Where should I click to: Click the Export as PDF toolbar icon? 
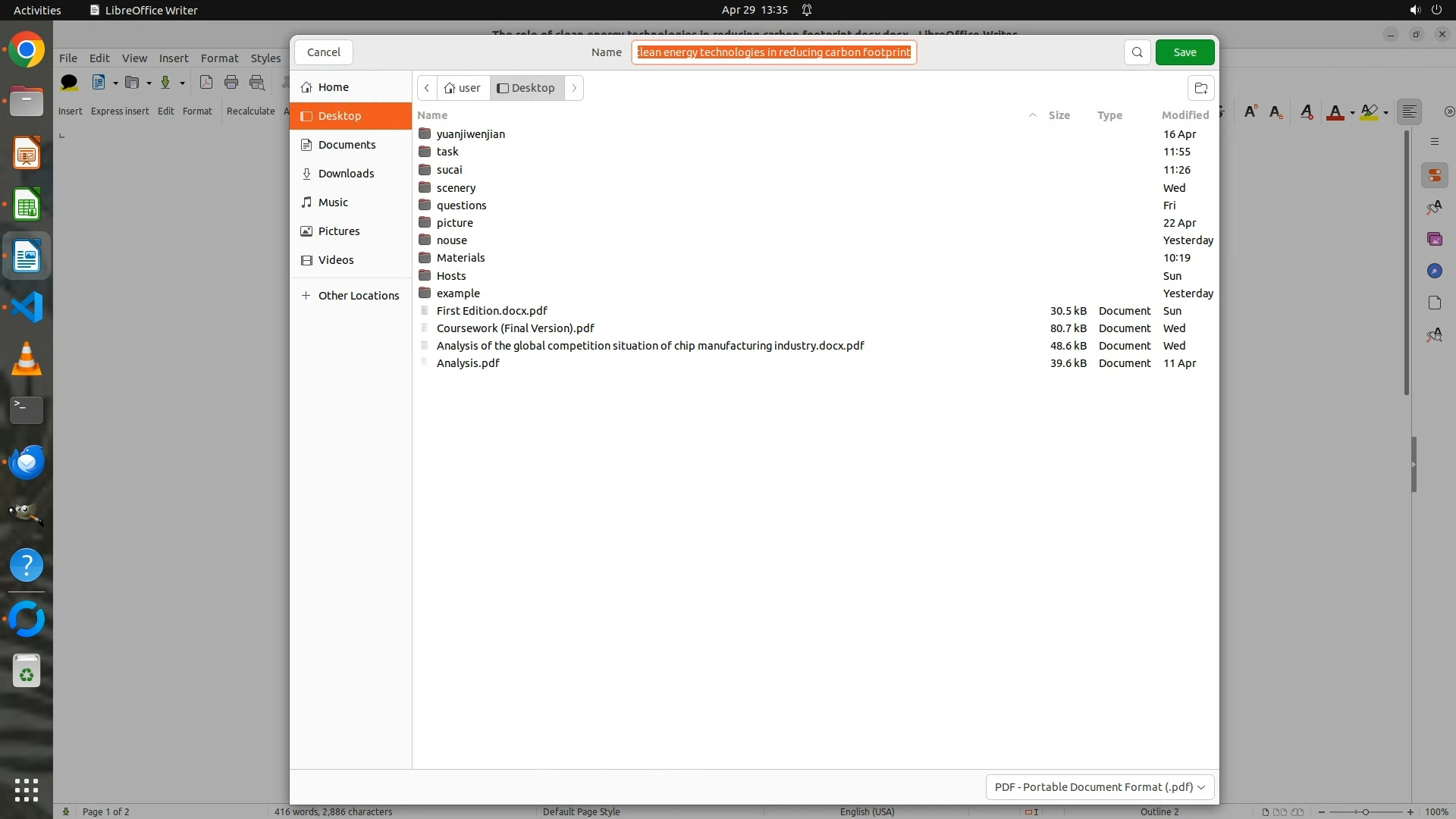click(206, 83)
